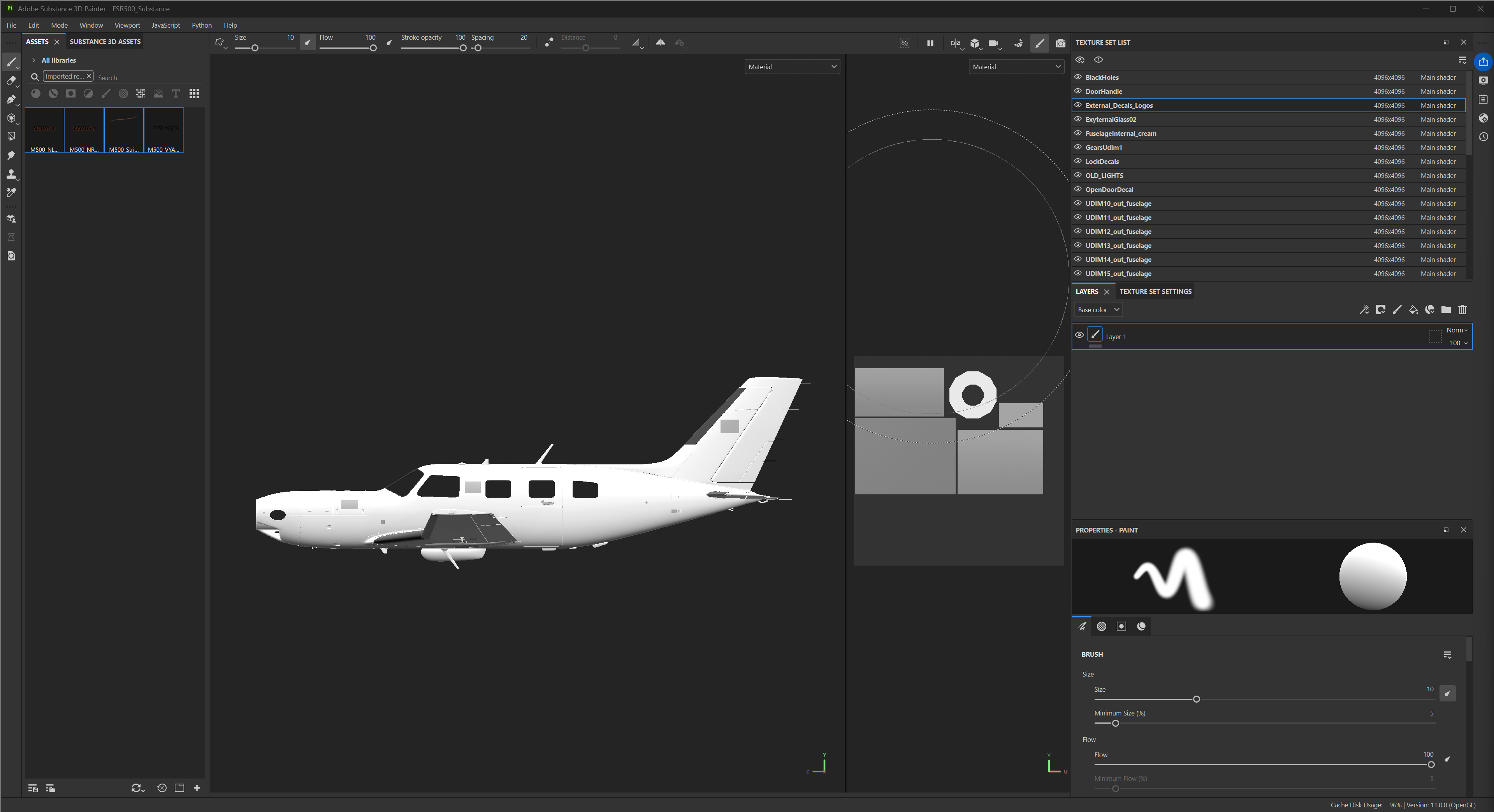The width and height of the screenshot is (1494, 812).
Task: Toggle visibility of GearsUdim1 texture set
Action: (x=1078, y=147)
